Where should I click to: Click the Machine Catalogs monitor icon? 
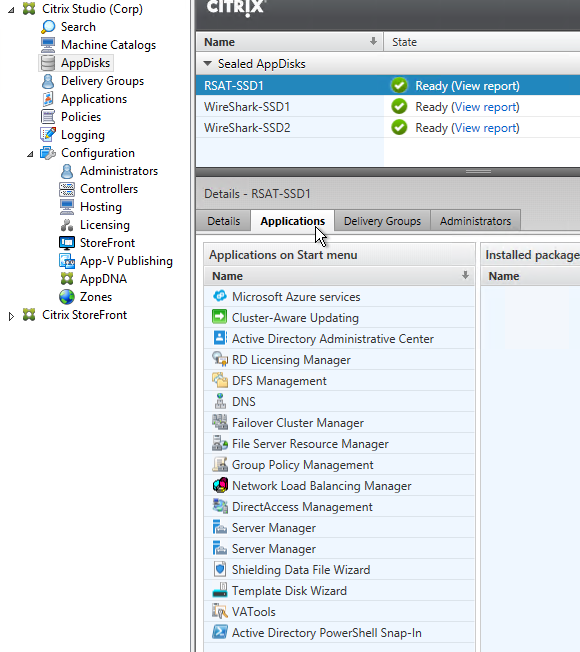[48, 45]
